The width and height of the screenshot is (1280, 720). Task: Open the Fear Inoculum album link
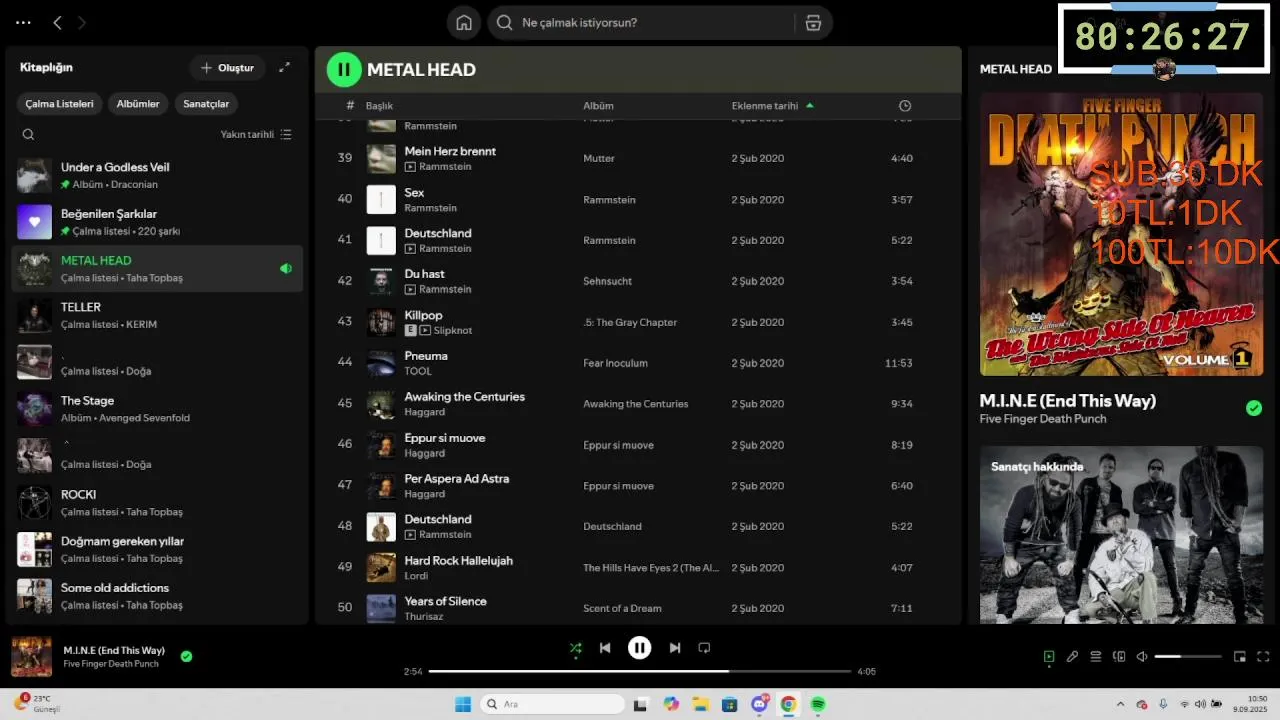(x=615, y=363)
